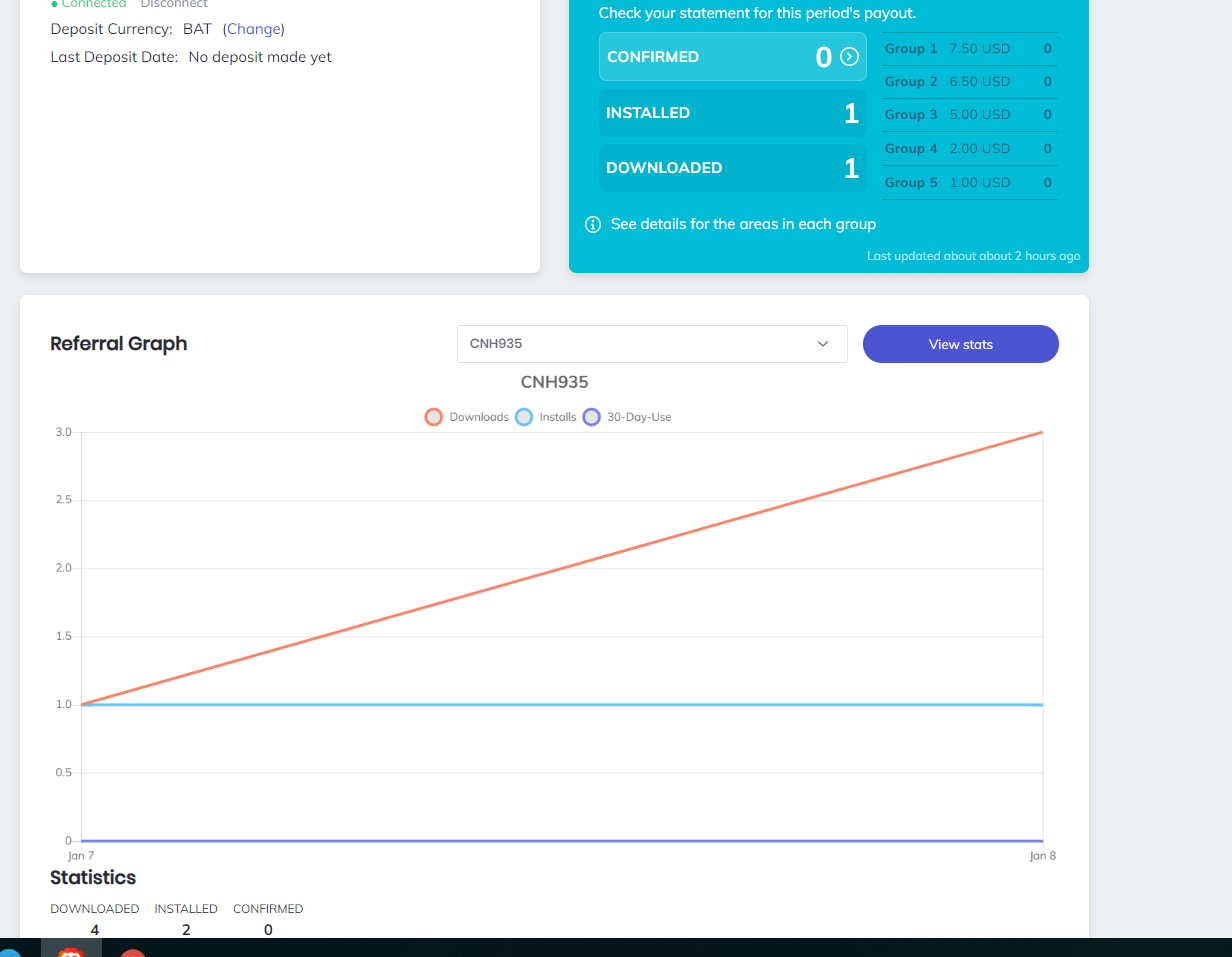Click the Change deposit currency link

(254, 29)
